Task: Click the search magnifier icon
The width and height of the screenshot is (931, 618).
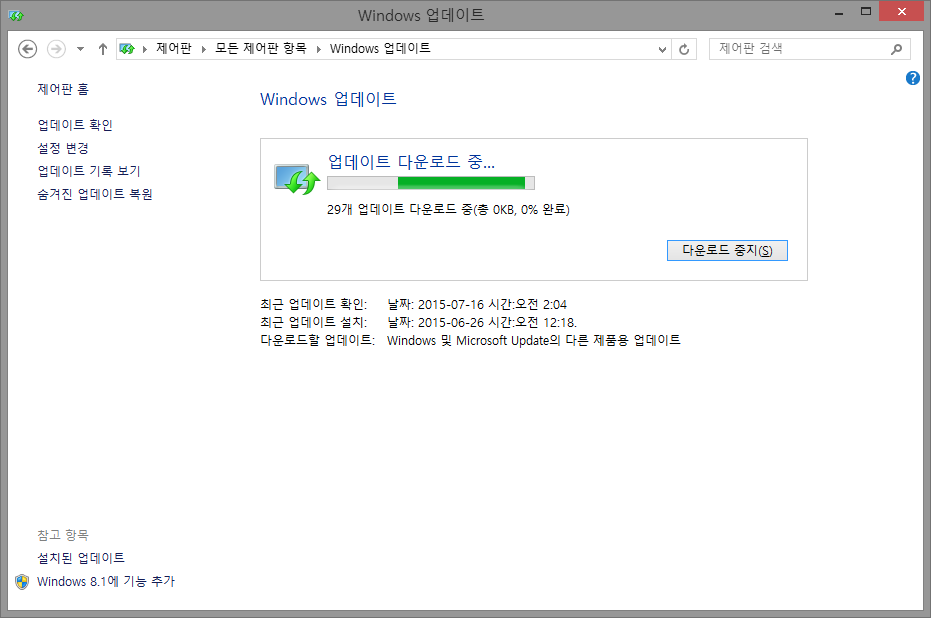Action: coord(897,49)
